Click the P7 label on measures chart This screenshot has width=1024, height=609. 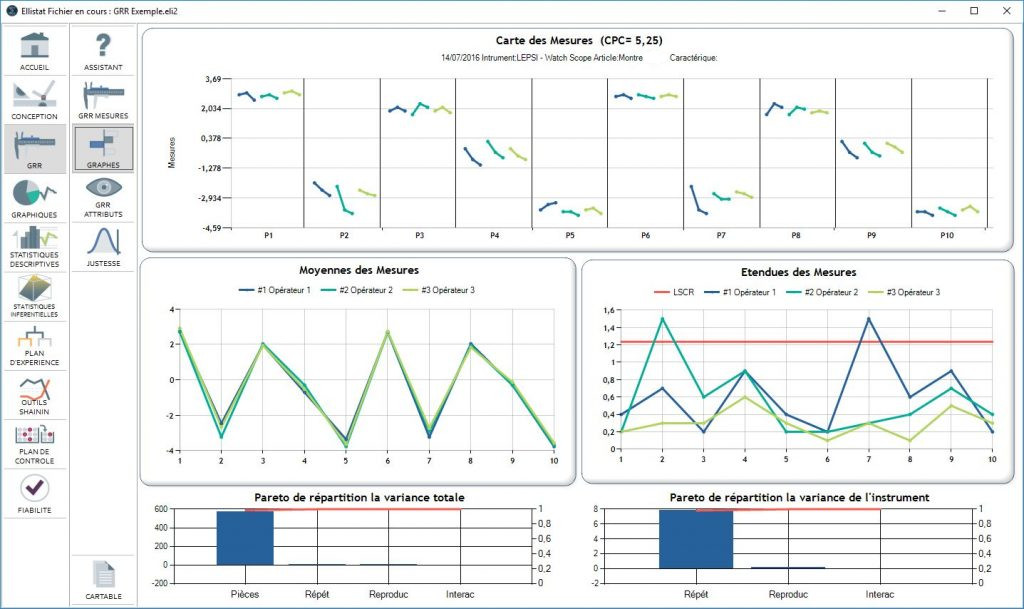point(721,236)
